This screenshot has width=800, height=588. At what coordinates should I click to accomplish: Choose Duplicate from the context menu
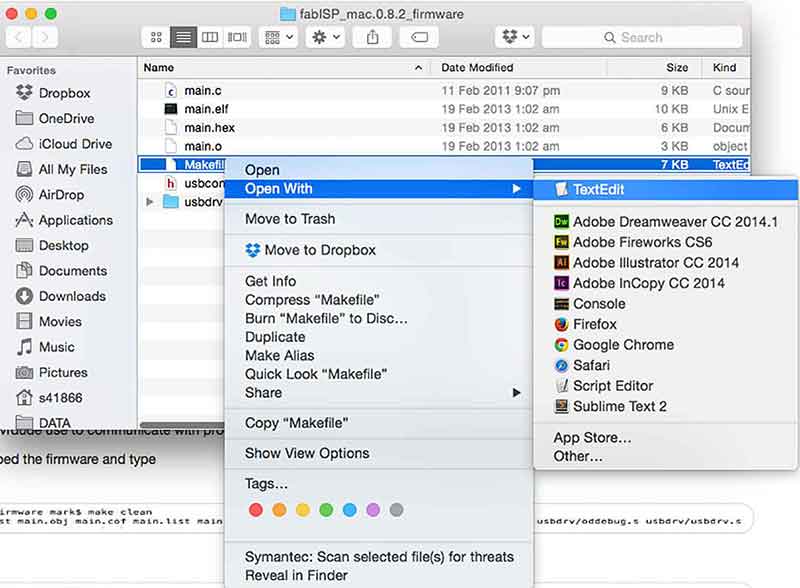tap(379, 337)
